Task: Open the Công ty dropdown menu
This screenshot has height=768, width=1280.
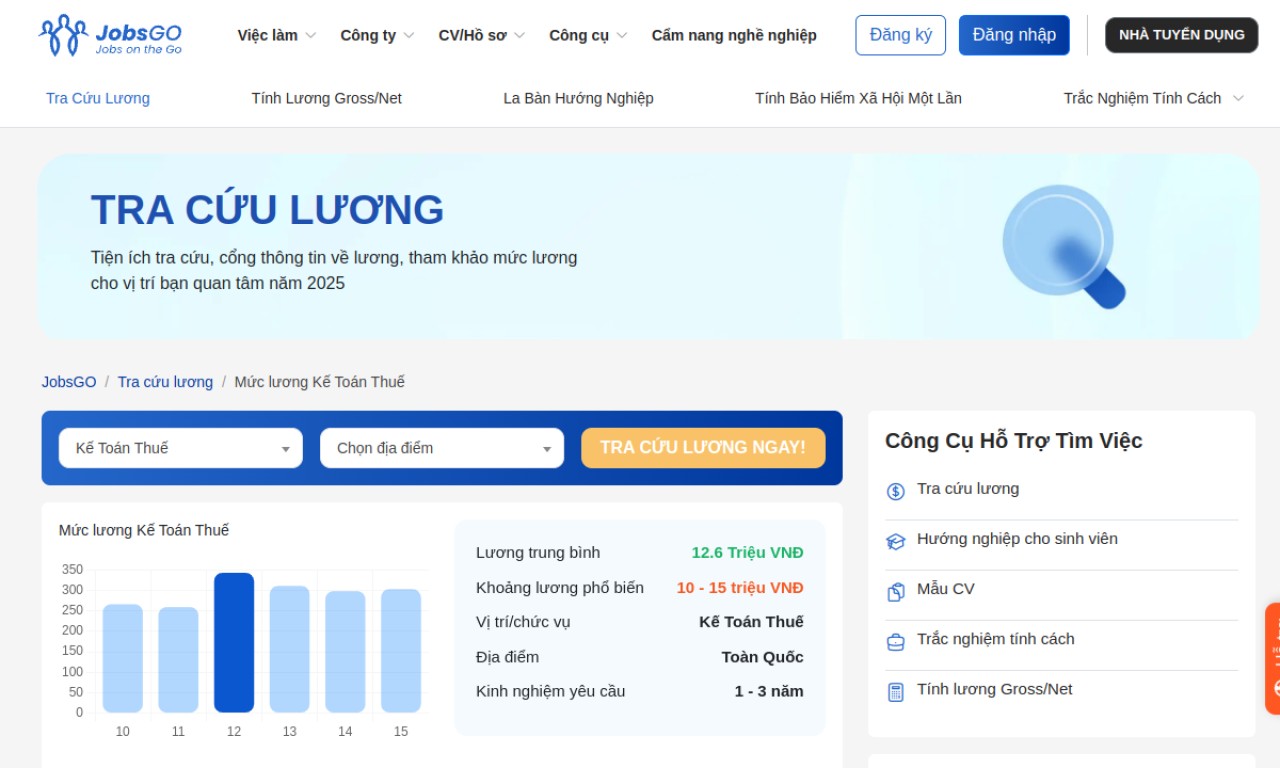Action: pos(377,35)
